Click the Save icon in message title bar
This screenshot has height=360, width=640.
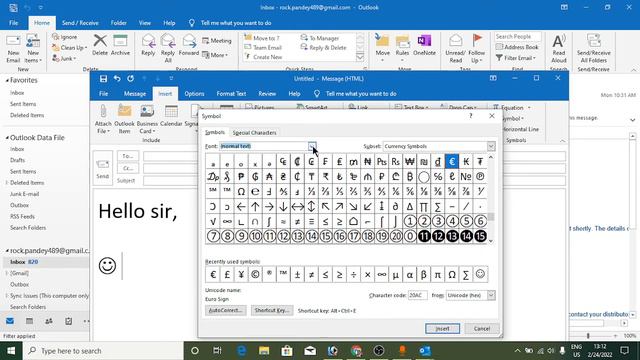coord(103,78)
